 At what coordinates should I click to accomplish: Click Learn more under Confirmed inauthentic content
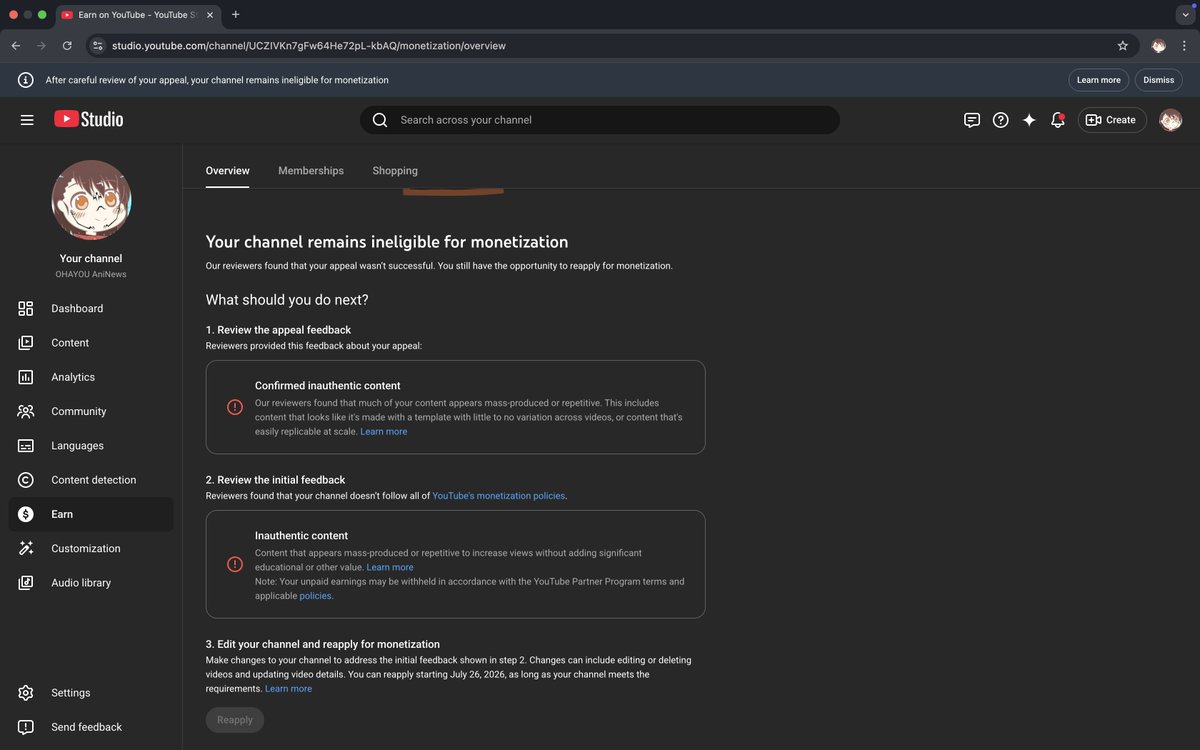(384, 432)
